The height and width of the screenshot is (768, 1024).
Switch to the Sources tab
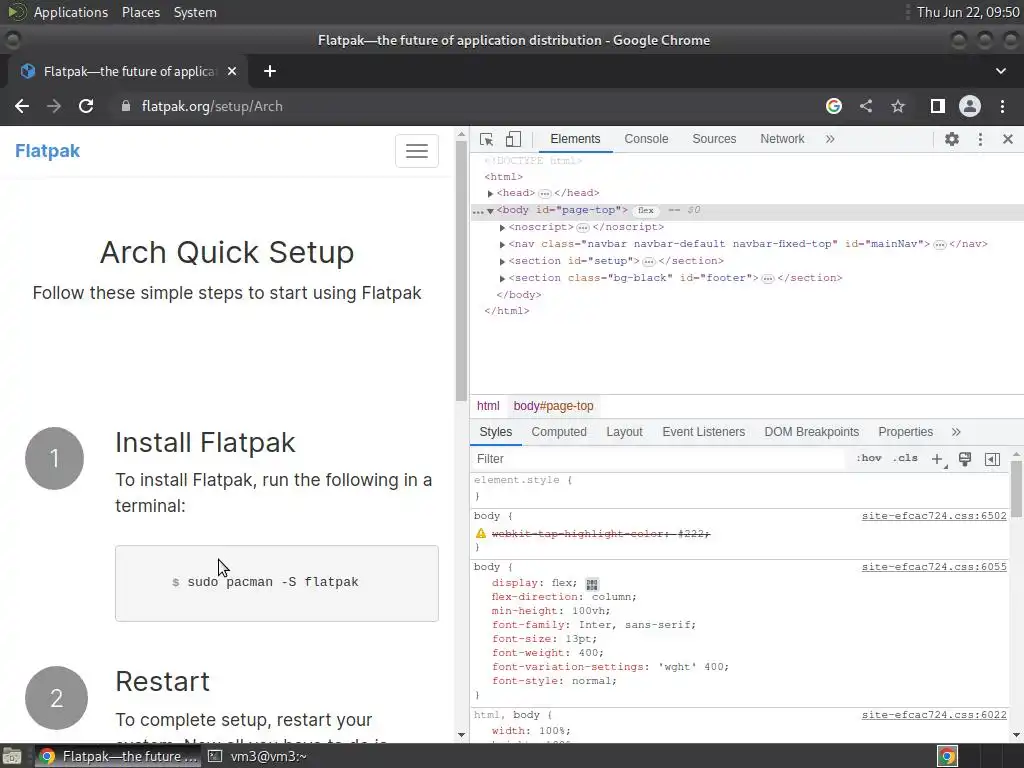(x=714, y=139)
